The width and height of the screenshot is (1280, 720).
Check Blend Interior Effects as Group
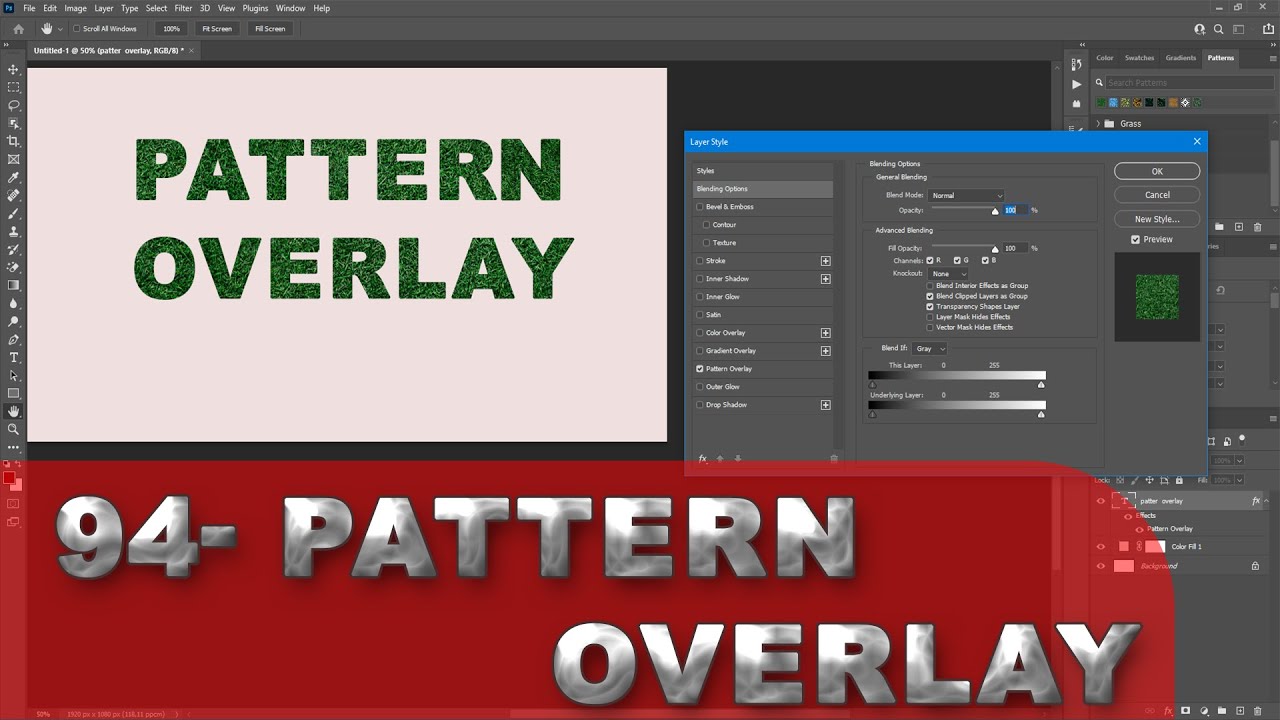pyautogui.click(x=930, y=286)
